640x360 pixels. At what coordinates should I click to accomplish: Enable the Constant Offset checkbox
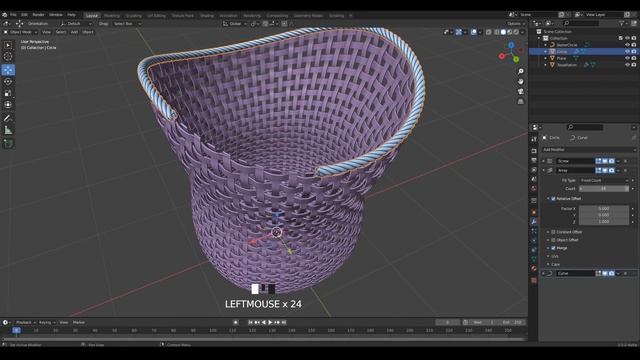pyautogui.click(x=553, y=232)
